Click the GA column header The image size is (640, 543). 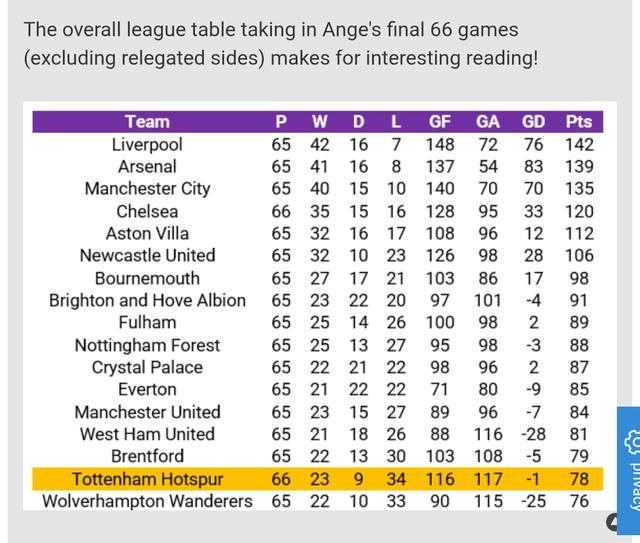pyautogui.click(x=488, y=122)
